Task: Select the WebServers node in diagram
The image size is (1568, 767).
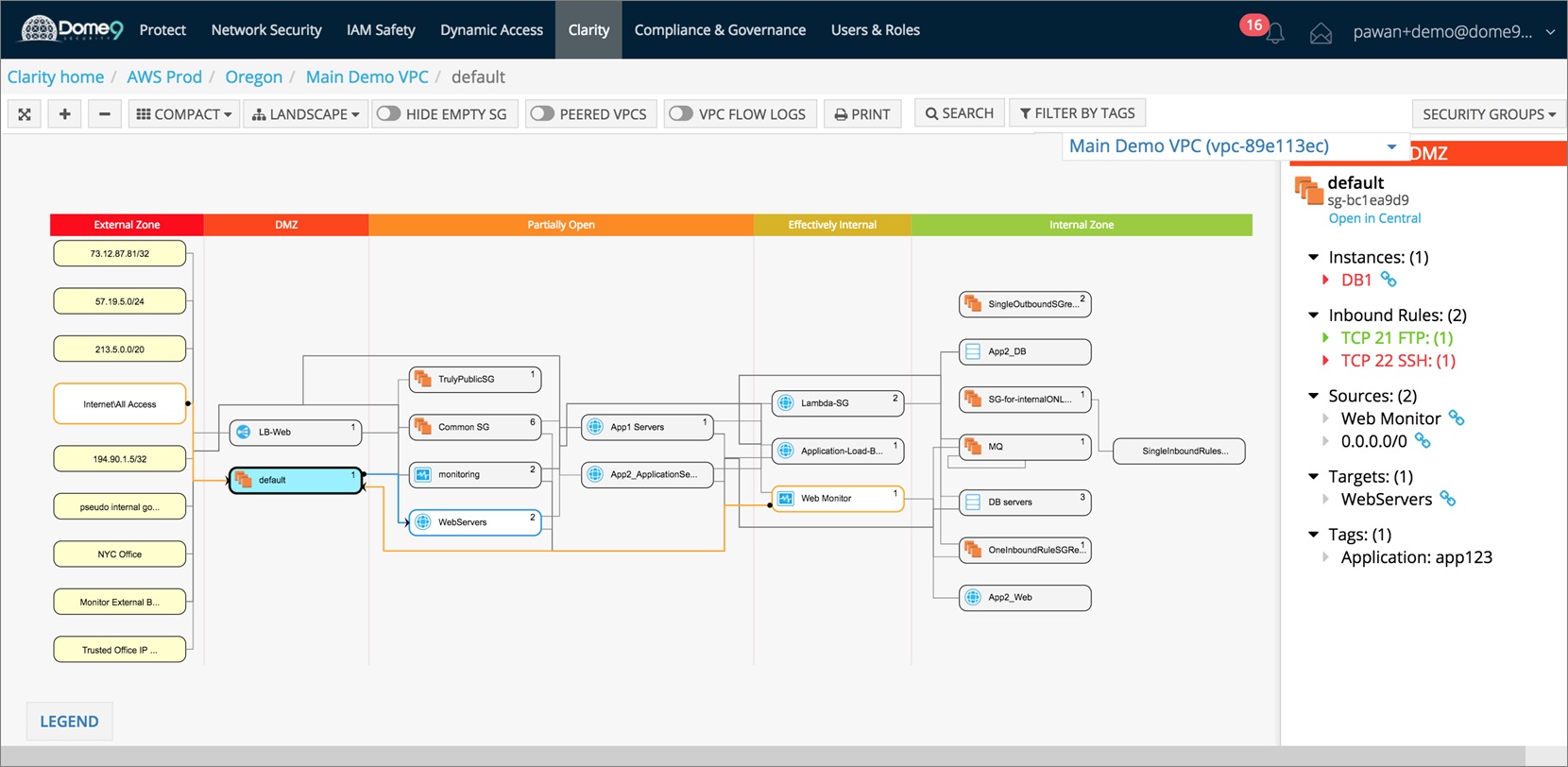Action: click(475, 521)
